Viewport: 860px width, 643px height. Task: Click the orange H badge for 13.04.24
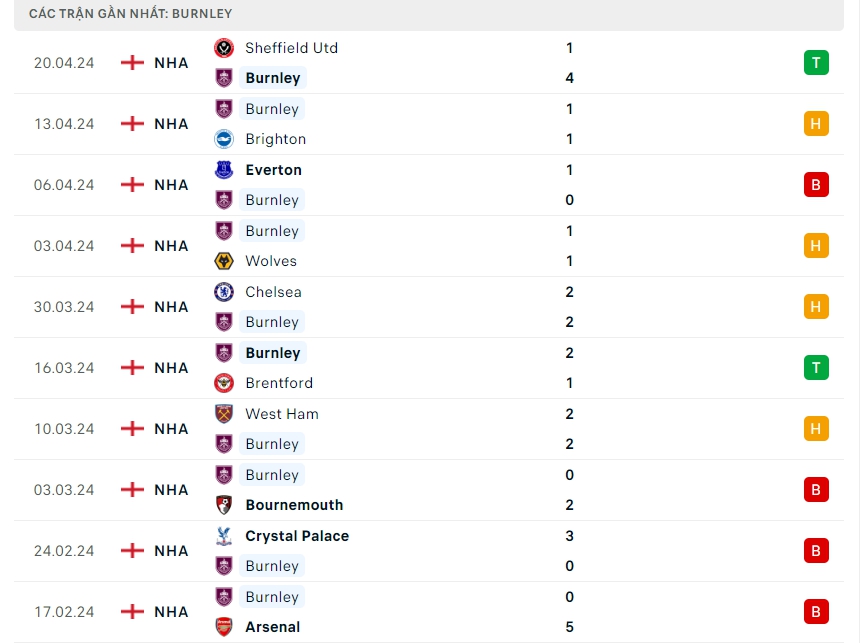coord(816,124)
